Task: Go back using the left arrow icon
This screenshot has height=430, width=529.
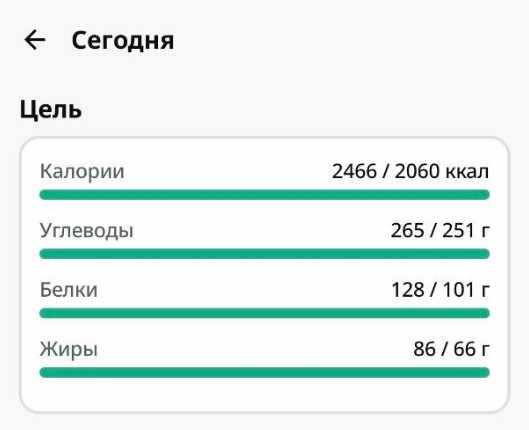Action: (x=35, y=40)
